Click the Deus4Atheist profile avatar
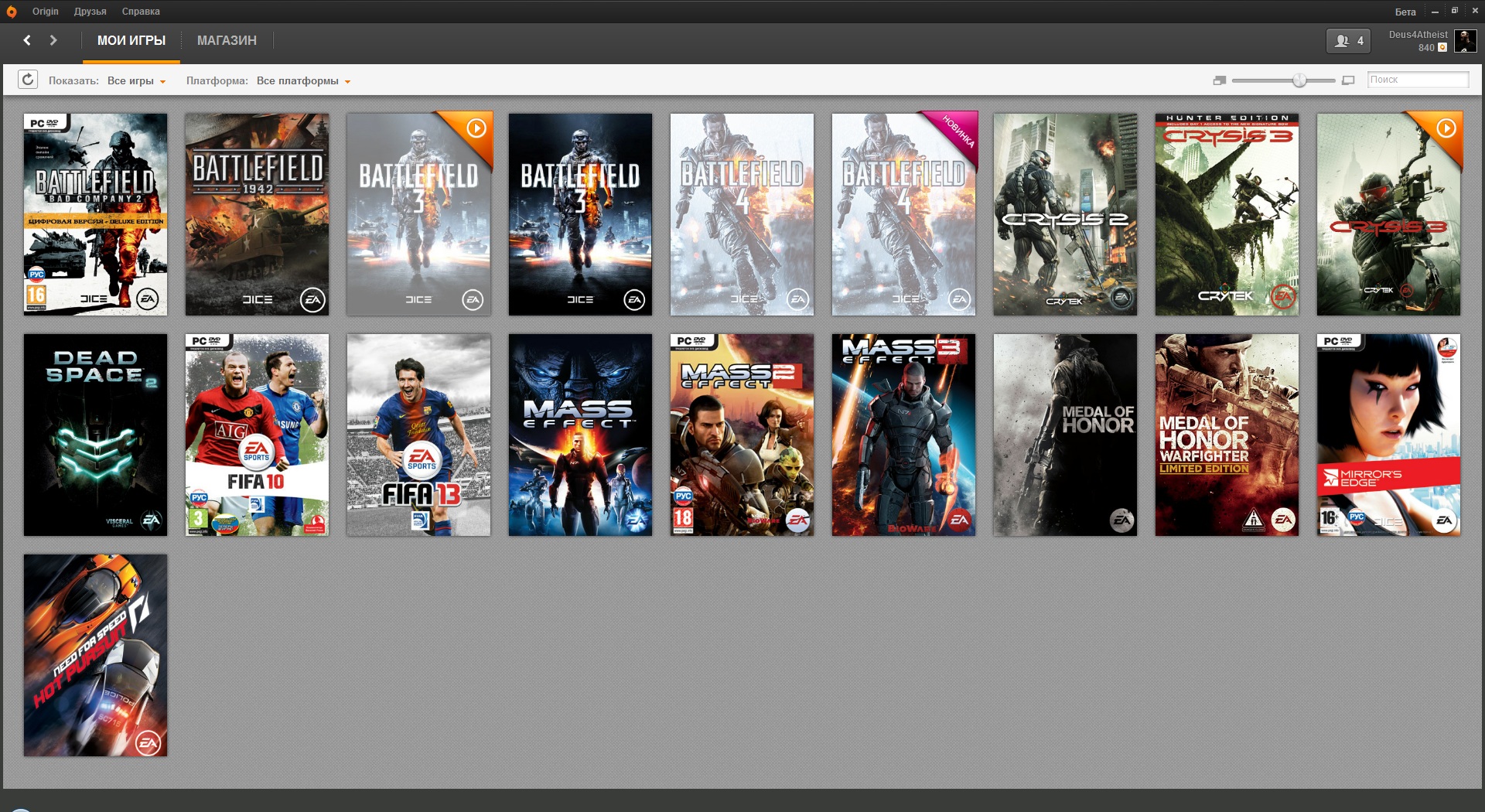1485x812 pixels. pos(1465,41)
